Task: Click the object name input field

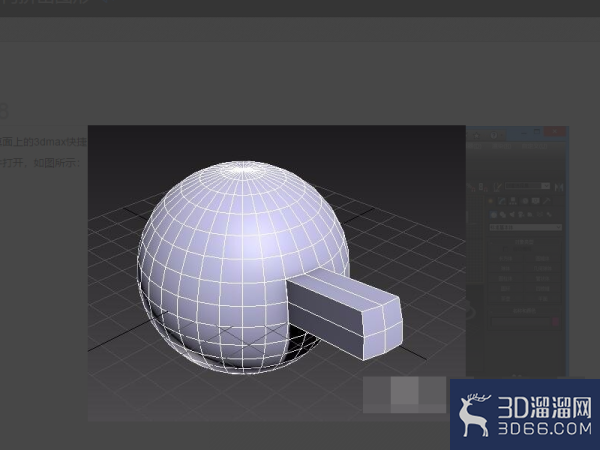Action: coord(521,322)
